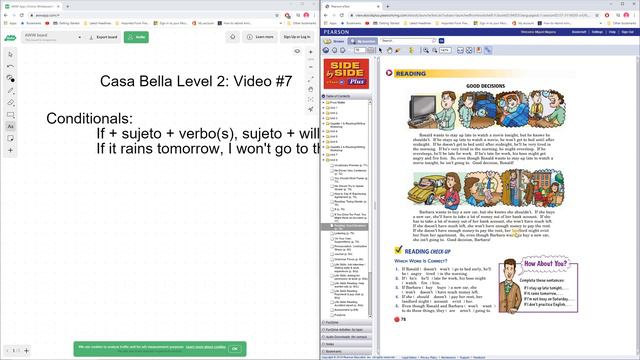
Task: Open the pen color picker tool
Action: click(11, 78)
